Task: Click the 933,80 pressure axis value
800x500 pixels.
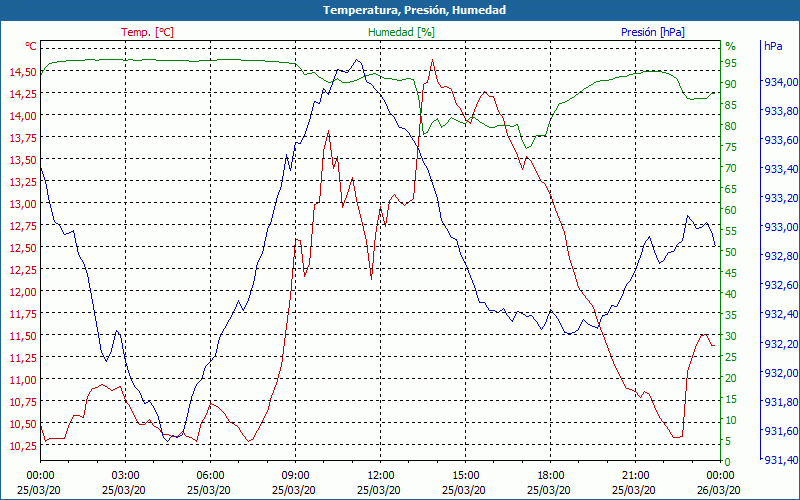Action: point(781,111)
